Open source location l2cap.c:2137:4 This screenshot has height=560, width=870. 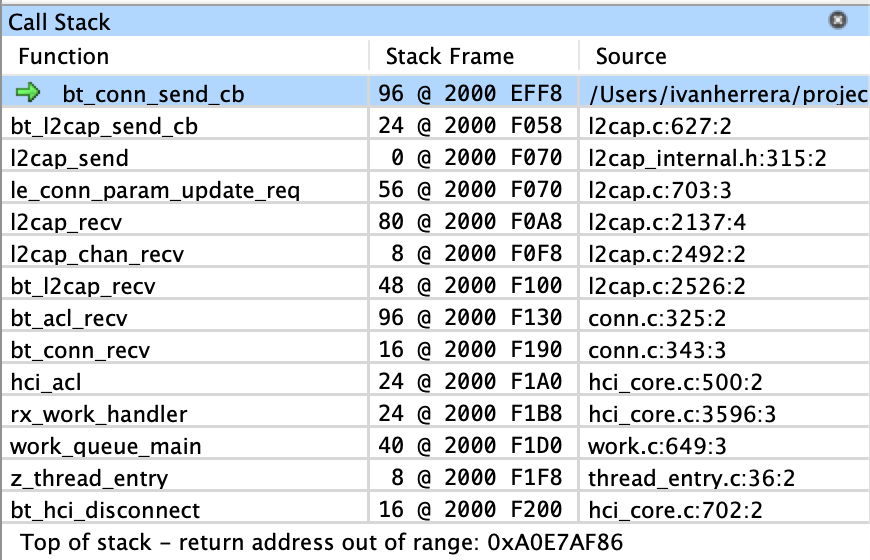[667, 223]
